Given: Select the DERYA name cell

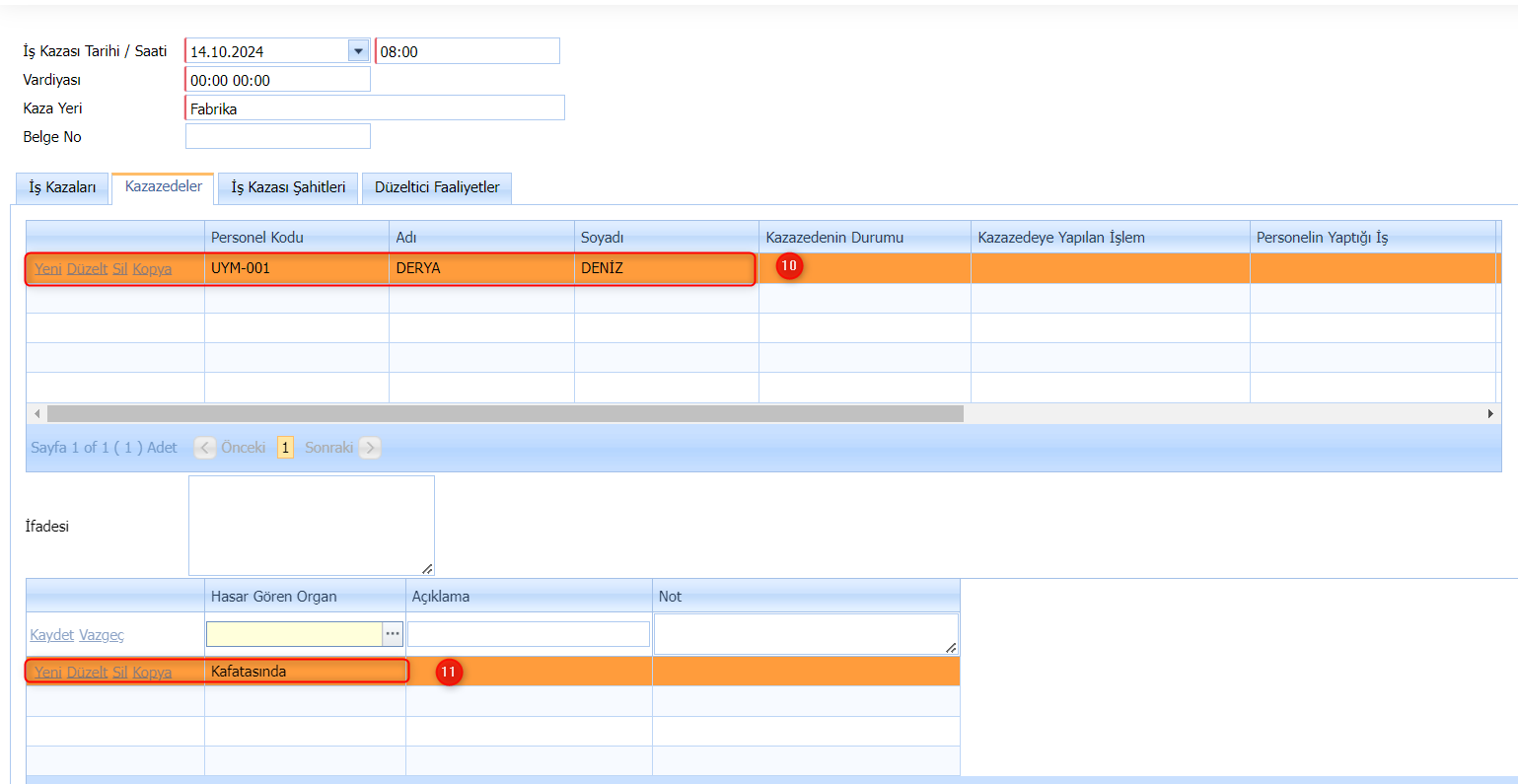Looking at the screenshot, I should 482,268.
